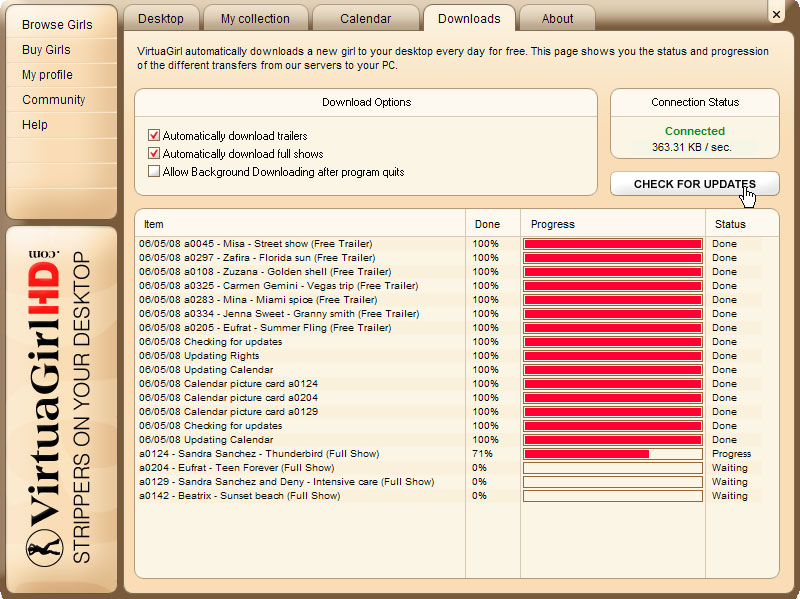Click the Done status of the Updating Rights row
The width and height of the screenshot is (800, 599).
724,356
